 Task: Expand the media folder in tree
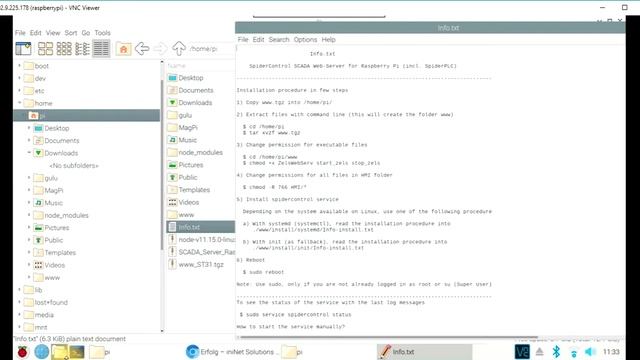[x=19, y=314]
